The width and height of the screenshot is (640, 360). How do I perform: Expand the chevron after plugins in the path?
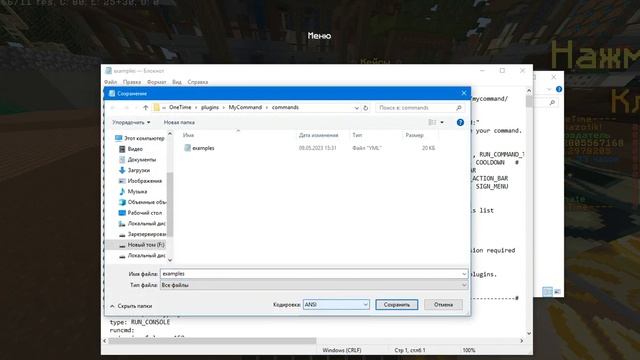coord(223,108)
